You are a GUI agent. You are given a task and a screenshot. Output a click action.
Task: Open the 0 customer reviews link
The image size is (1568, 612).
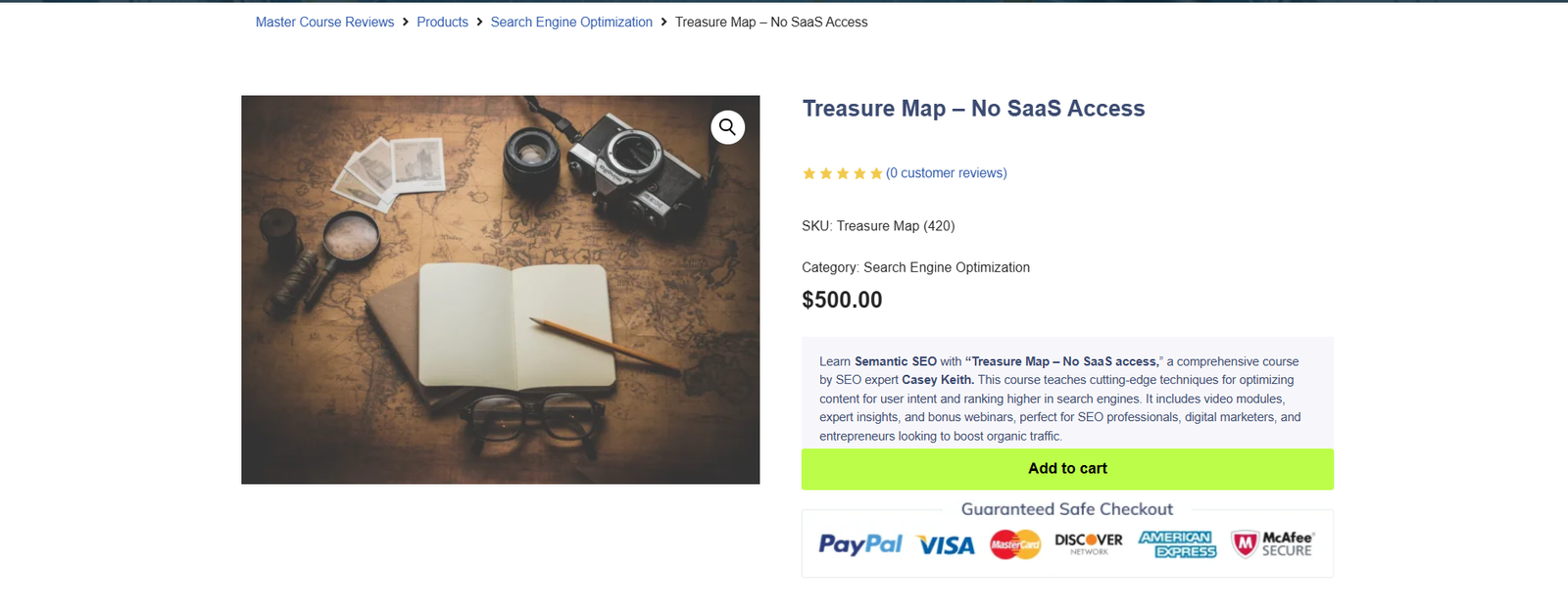(x=946, y=172)
